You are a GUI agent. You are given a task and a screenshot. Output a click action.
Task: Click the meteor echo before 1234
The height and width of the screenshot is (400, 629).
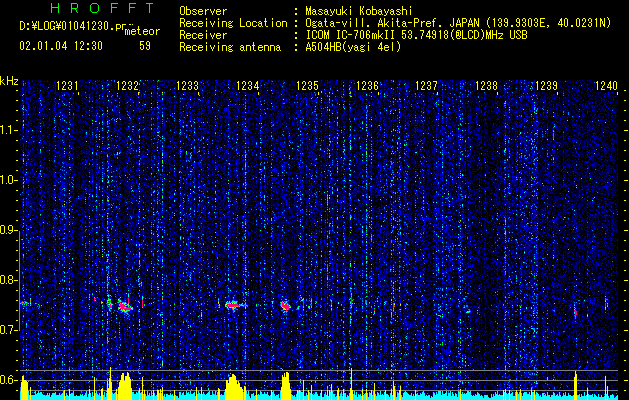pos(233,305)
